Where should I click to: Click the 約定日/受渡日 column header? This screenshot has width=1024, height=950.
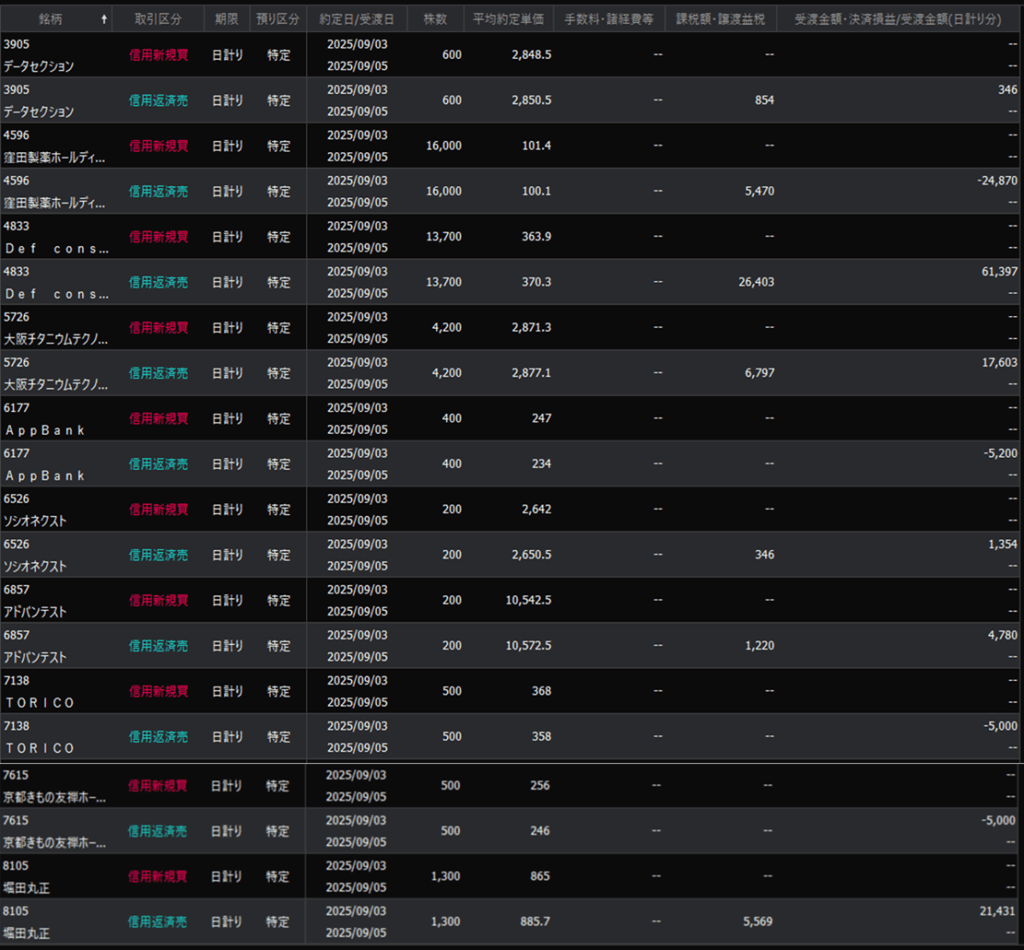pyautogui.click(x=357, y=20)
